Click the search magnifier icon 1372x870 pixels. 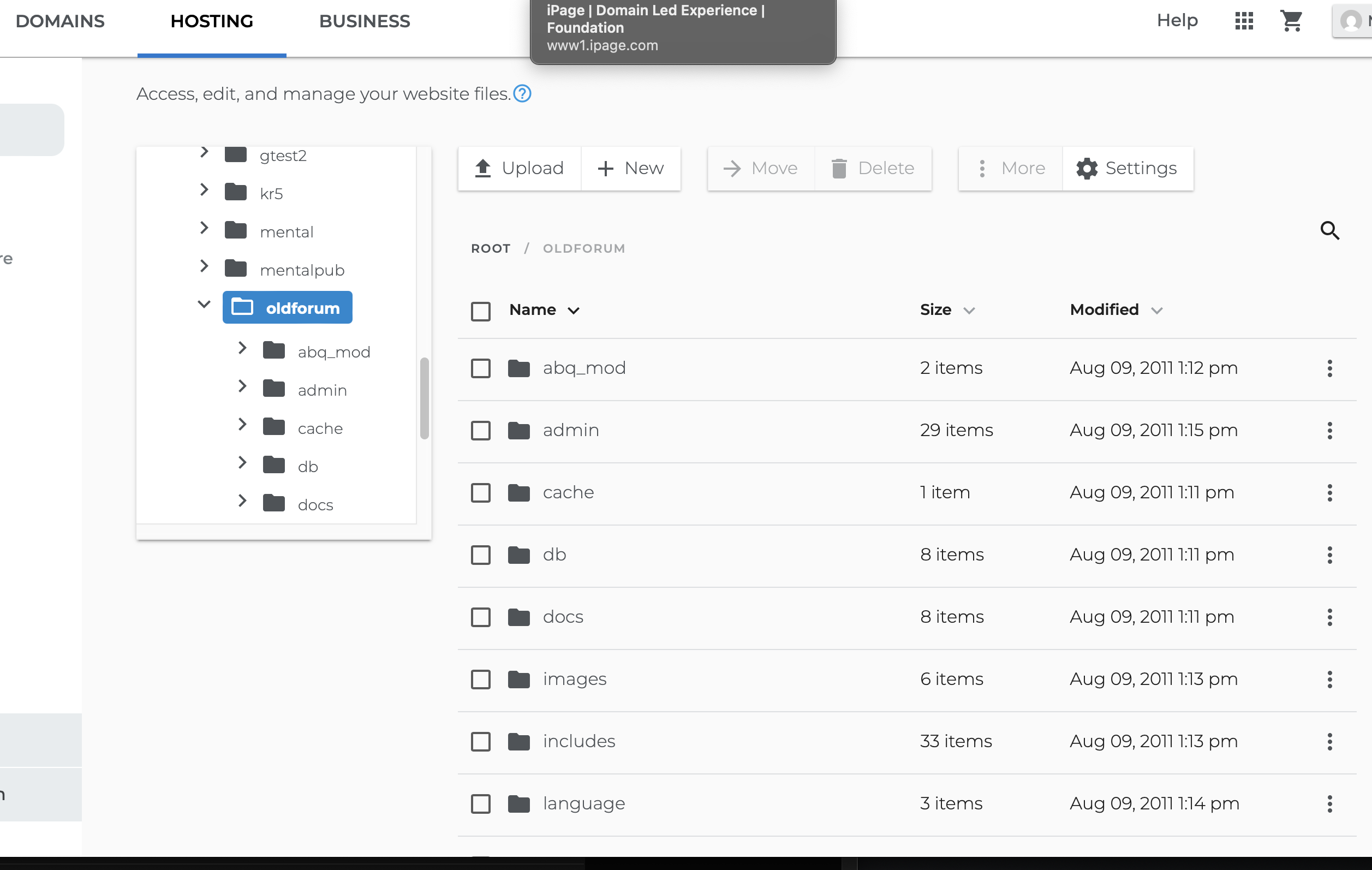coord(1329,231)
